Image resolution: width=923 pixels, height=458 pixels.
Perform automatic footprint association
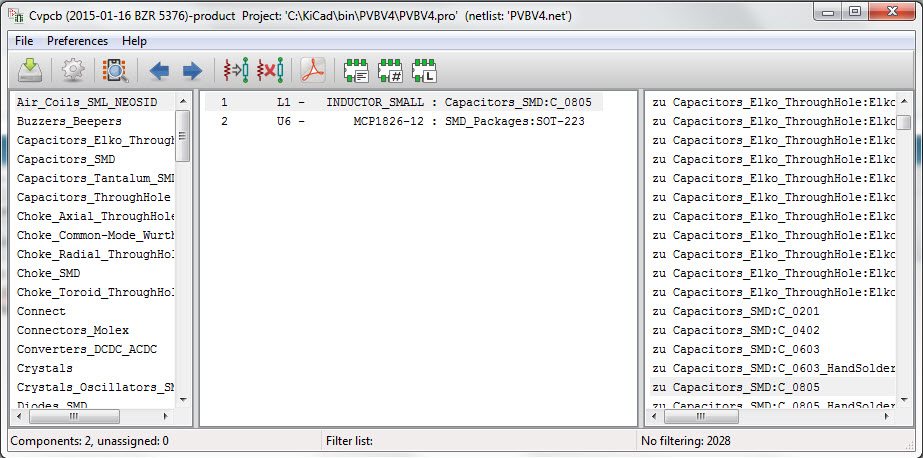pos(236,71)
